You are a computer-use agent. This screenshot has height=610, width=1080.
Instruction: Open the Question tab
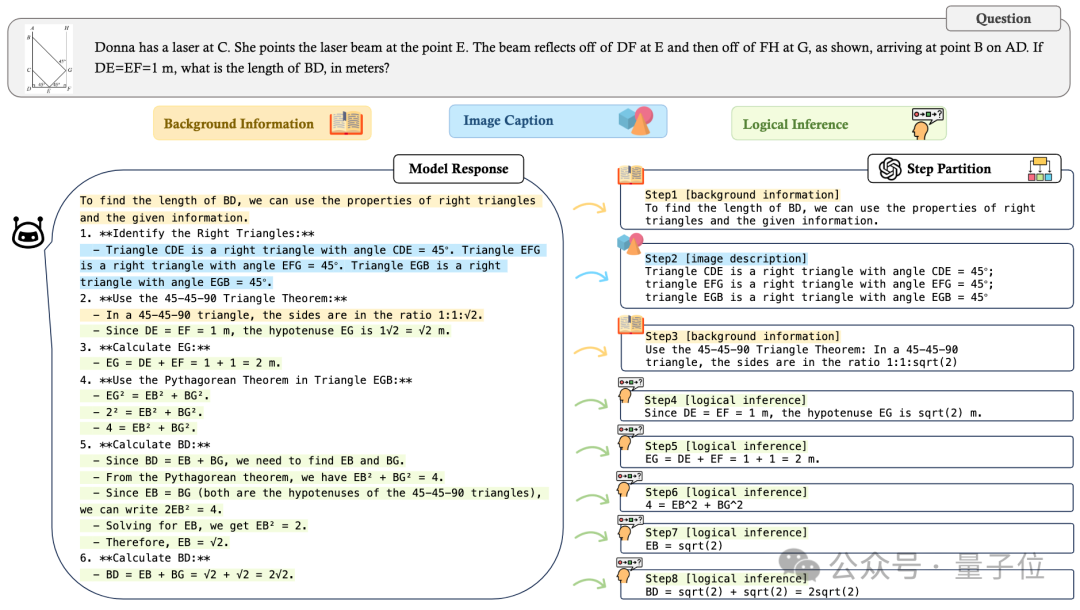[x=1003, y=19]
